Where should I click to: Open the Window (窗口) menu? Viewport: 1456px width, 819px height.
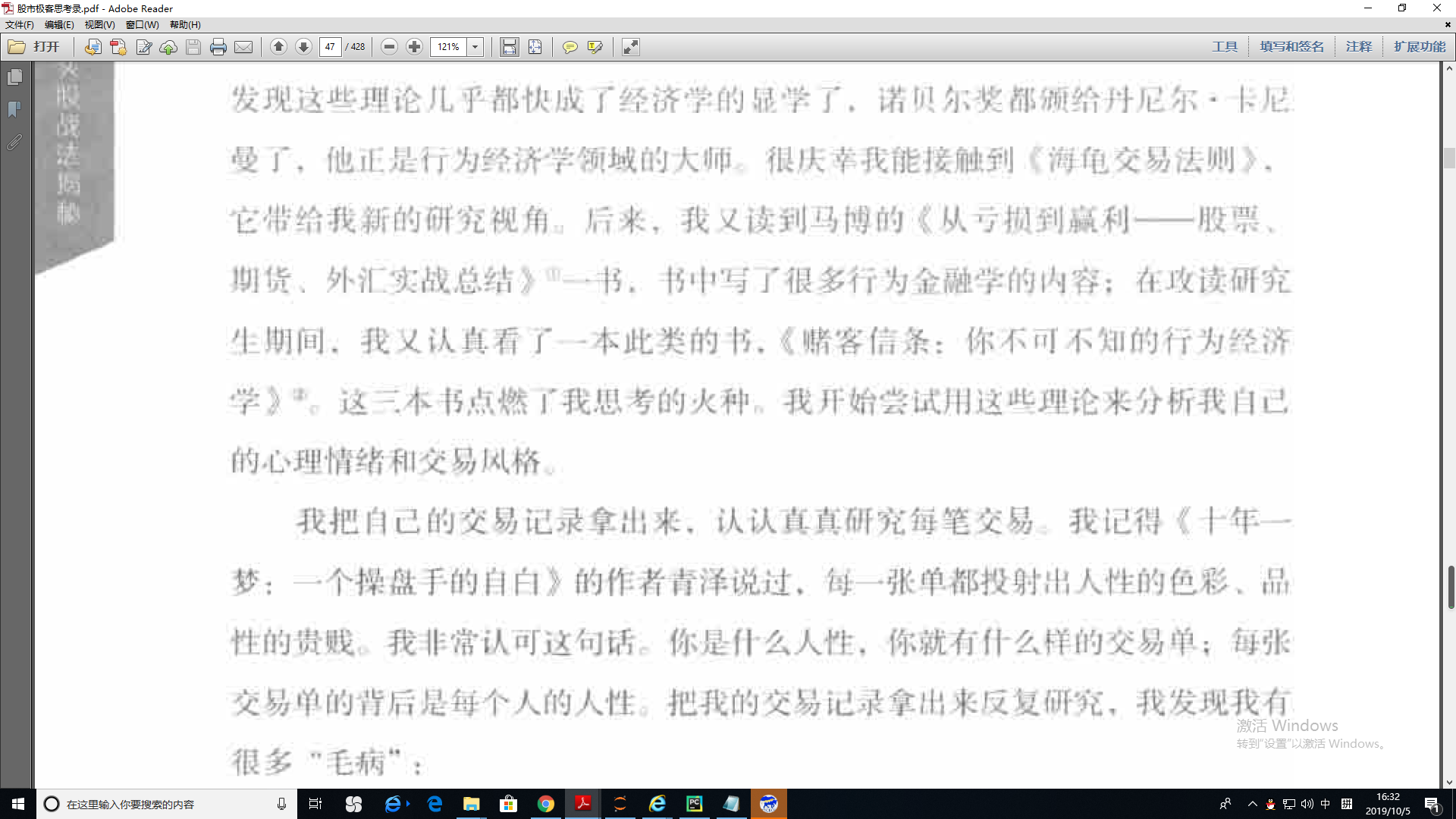point(142,25)
